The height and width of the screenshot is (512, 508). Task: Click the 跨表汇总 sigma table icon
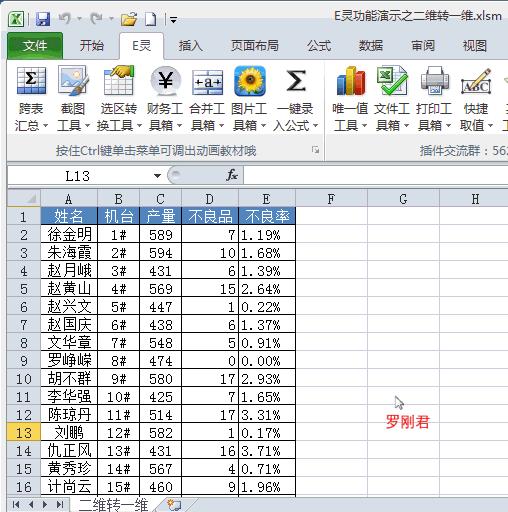pos(31,80)
